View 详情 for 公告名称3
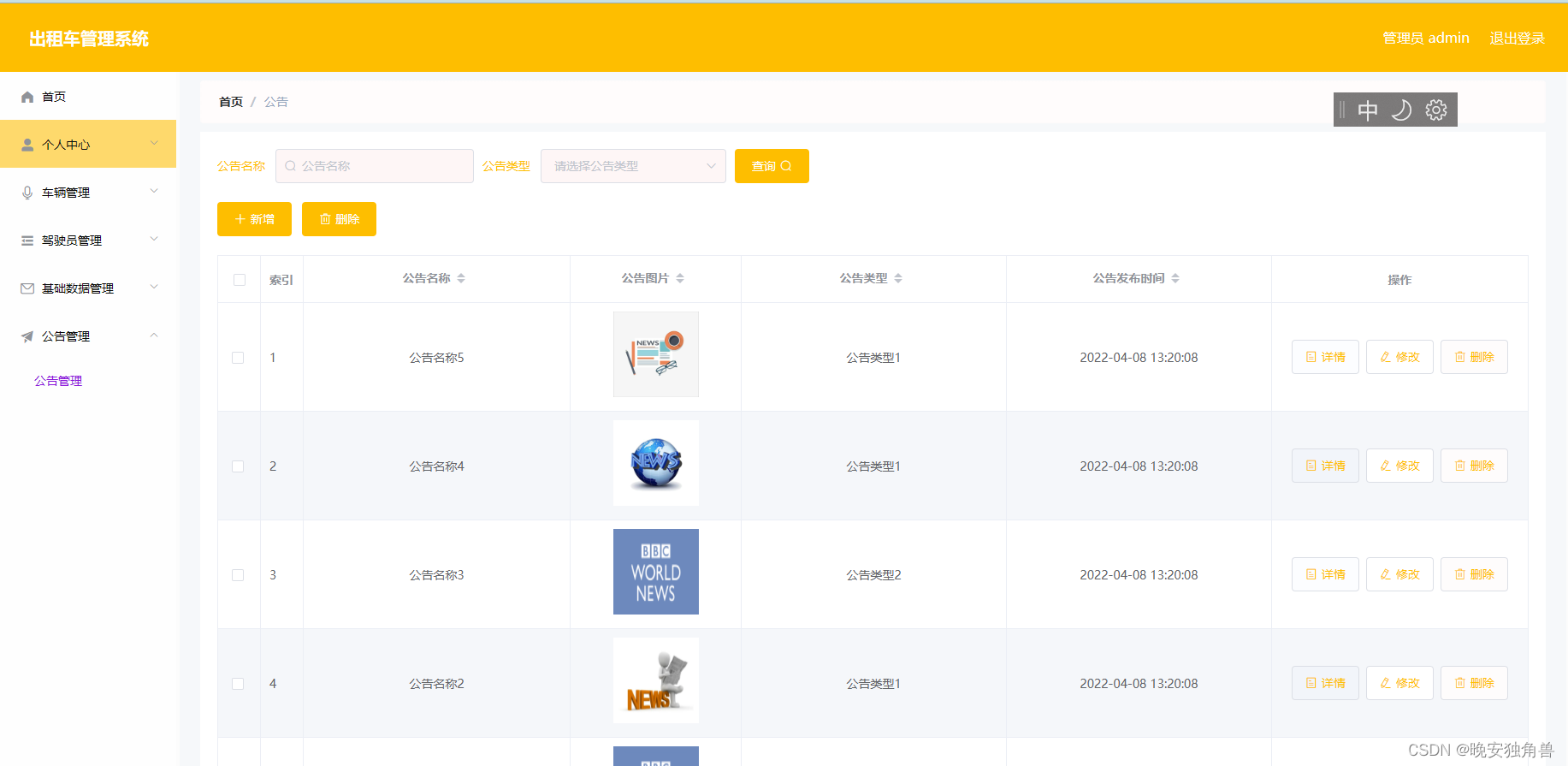This screenshot has height=766, width=1568. (x=1325, y=574)
